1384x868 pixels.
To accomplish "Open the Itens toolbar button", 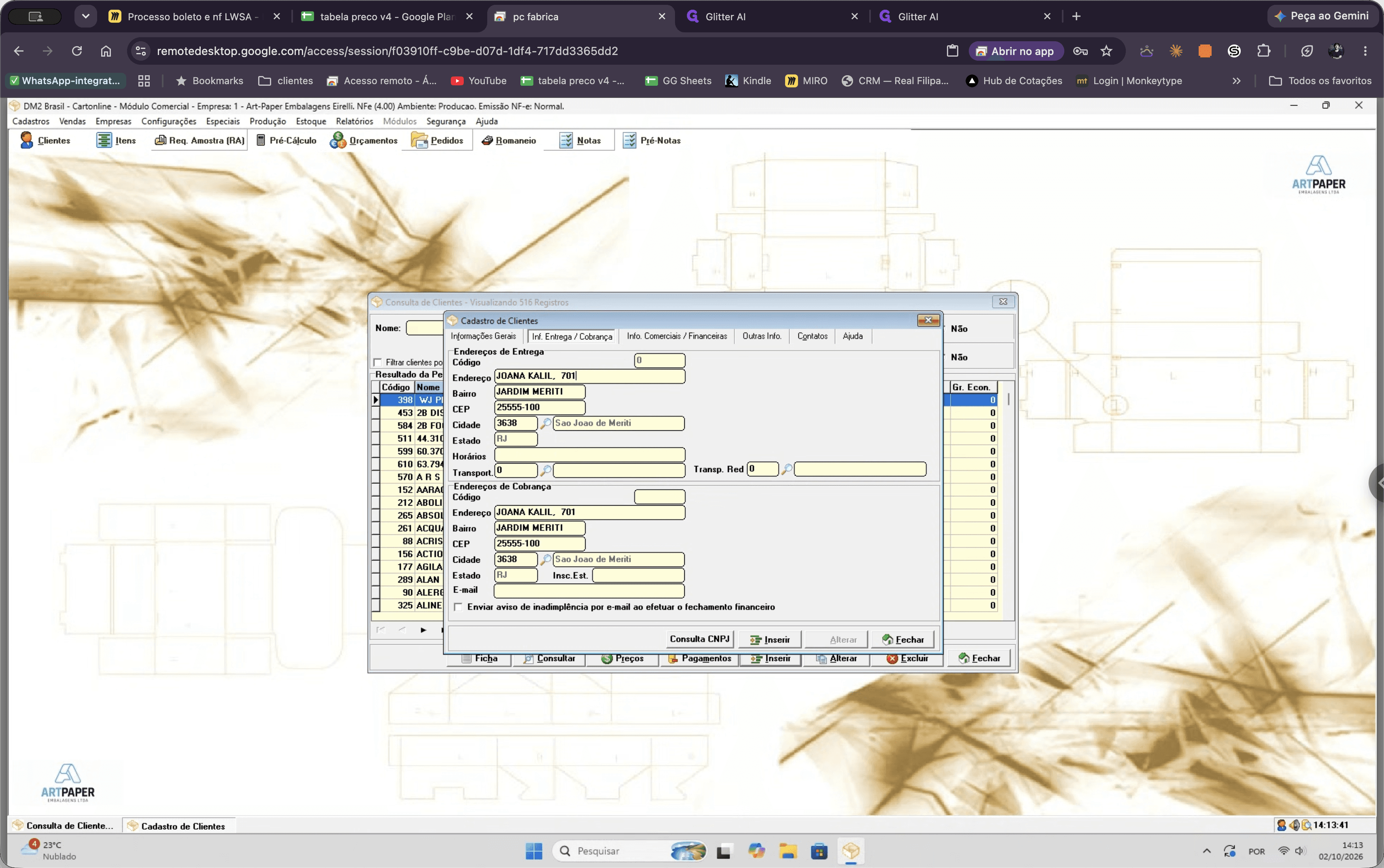I will [x=117, y=141].
